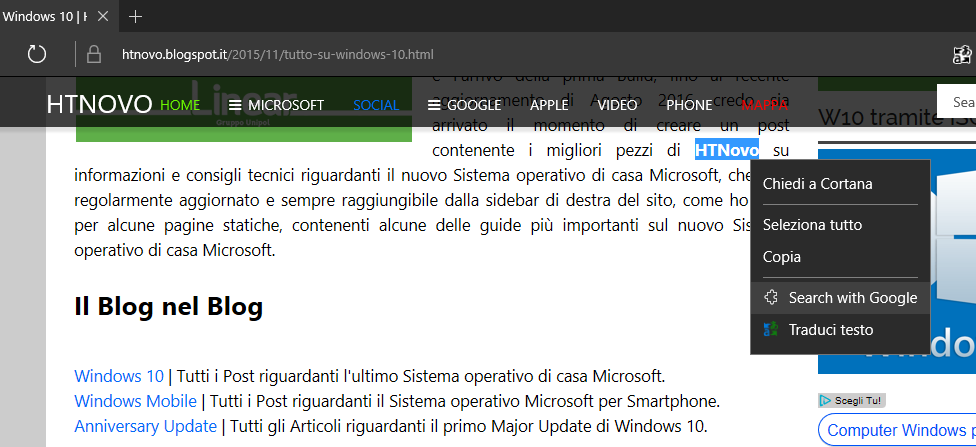This screenshot has width=976, height=447.
Task: Click the Computer Windows ad button
Action: click(897, 430)
